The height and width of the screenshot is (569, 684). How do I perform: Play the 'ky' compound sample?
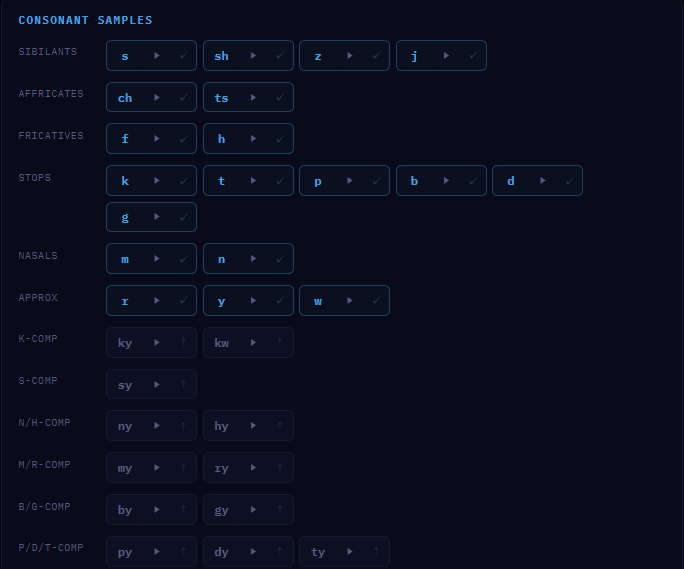click(157, 343)
